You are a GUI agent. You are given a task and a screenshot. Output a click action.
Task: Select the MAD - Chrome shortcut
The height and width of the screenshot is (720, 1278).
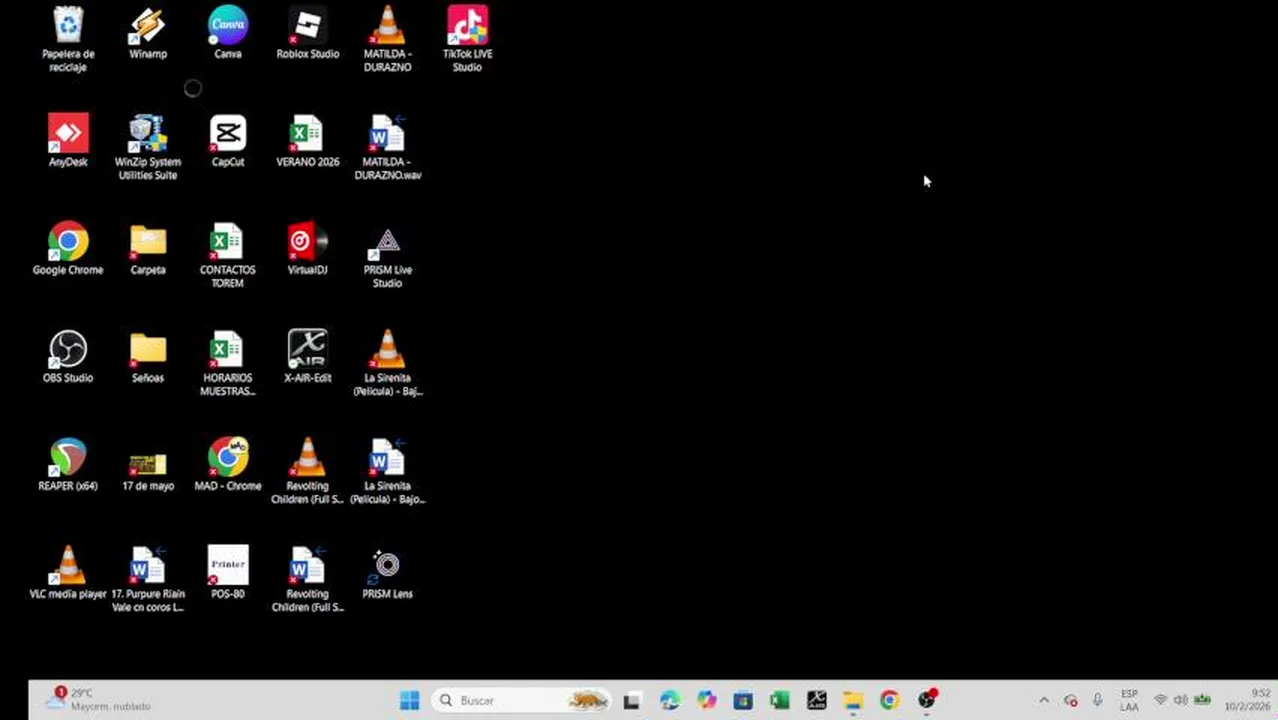click(x=228, y=465)
